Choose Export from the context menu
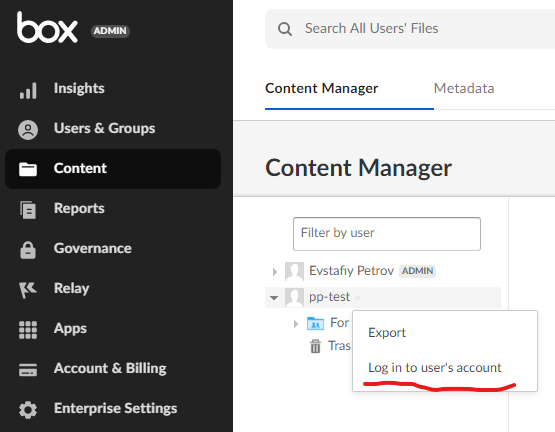Screen dimensions: 555x432 (387, 332)
